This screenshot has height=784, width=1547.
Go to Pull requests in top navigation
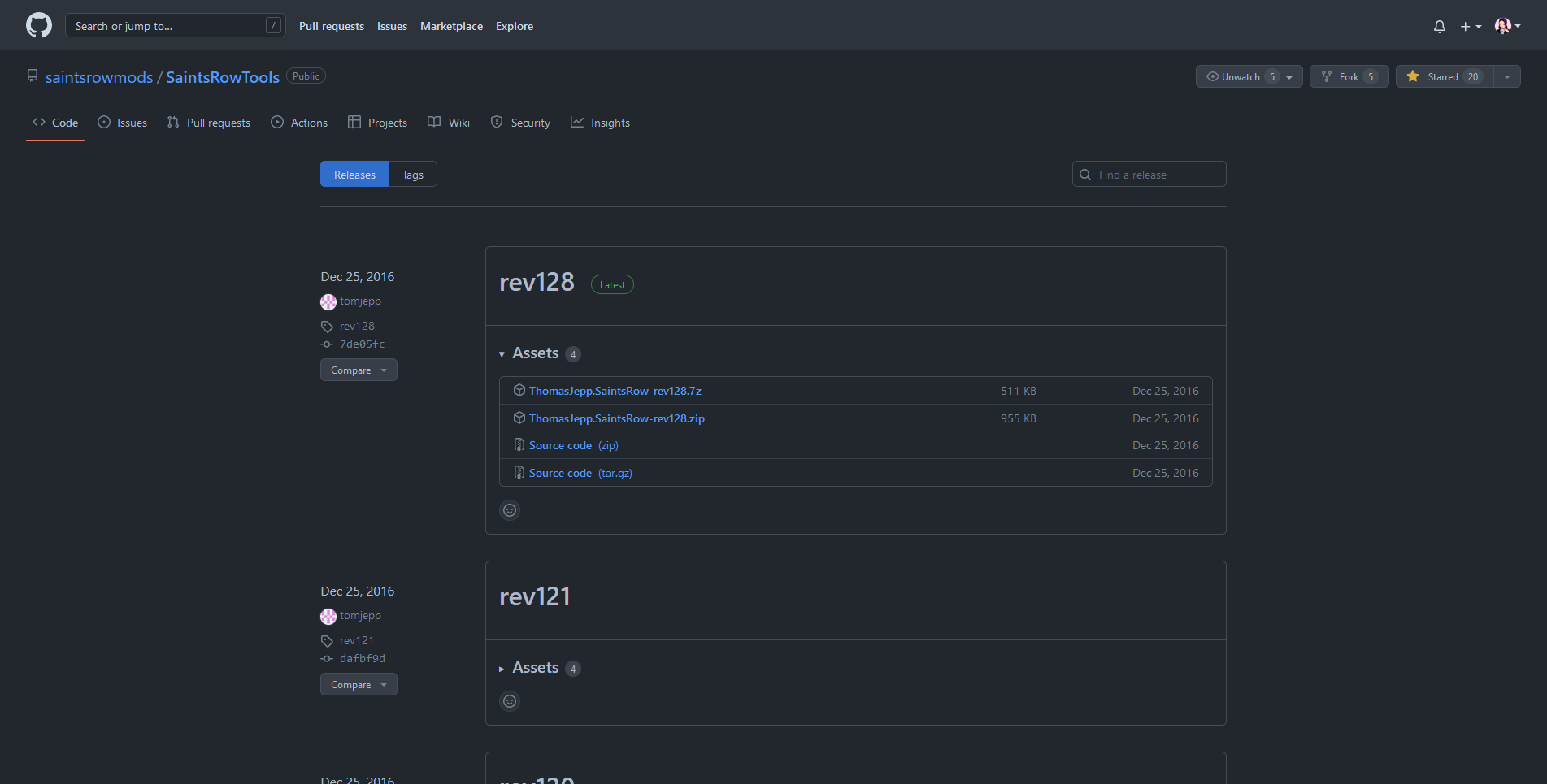(332, 26)
